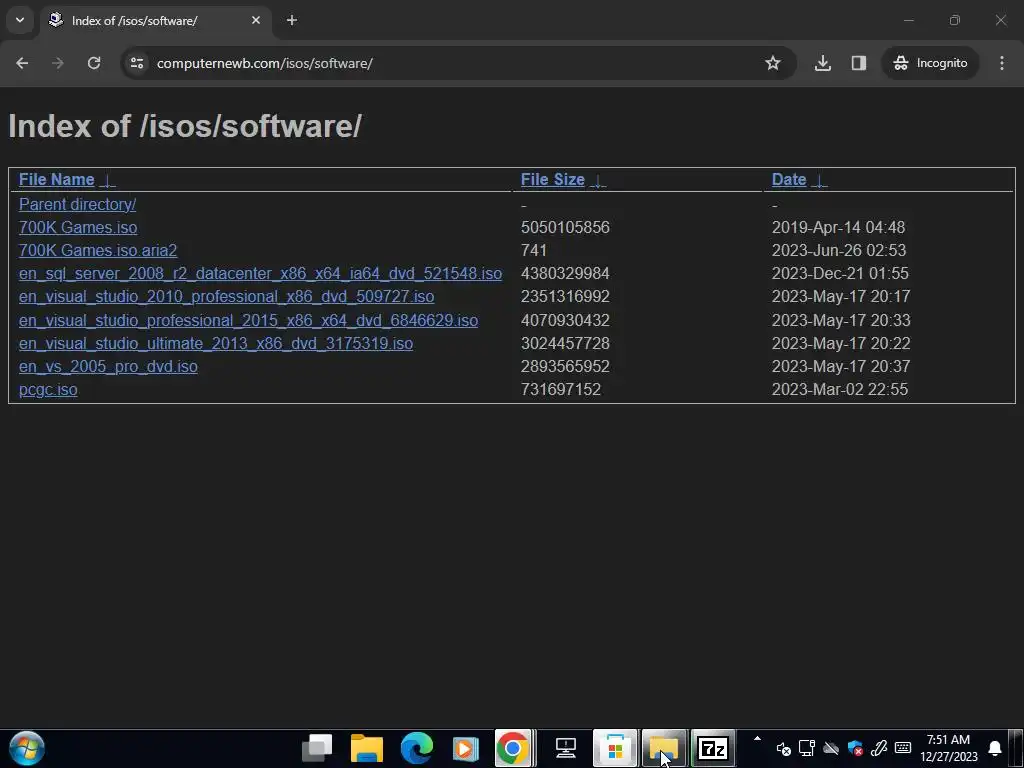Open 700K Games.iso.aria2 link
This screenshot has width=1024, height=768.
click(98, 250)
